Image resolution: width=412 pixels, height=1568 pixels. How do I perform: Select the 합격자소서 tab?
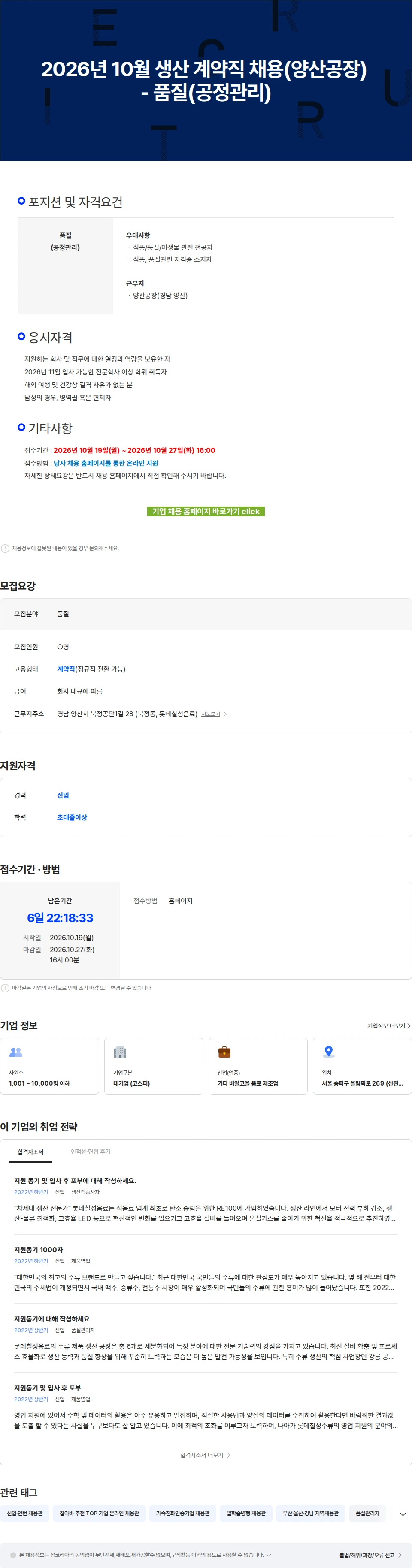[x=30, y=1152]
